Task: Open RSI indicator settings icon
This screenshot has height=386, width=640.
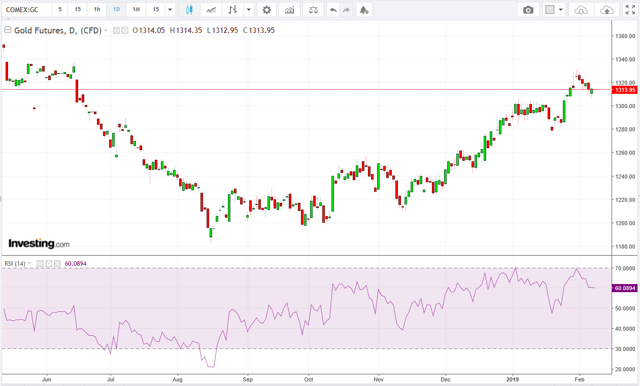Action: coord(49,264)
